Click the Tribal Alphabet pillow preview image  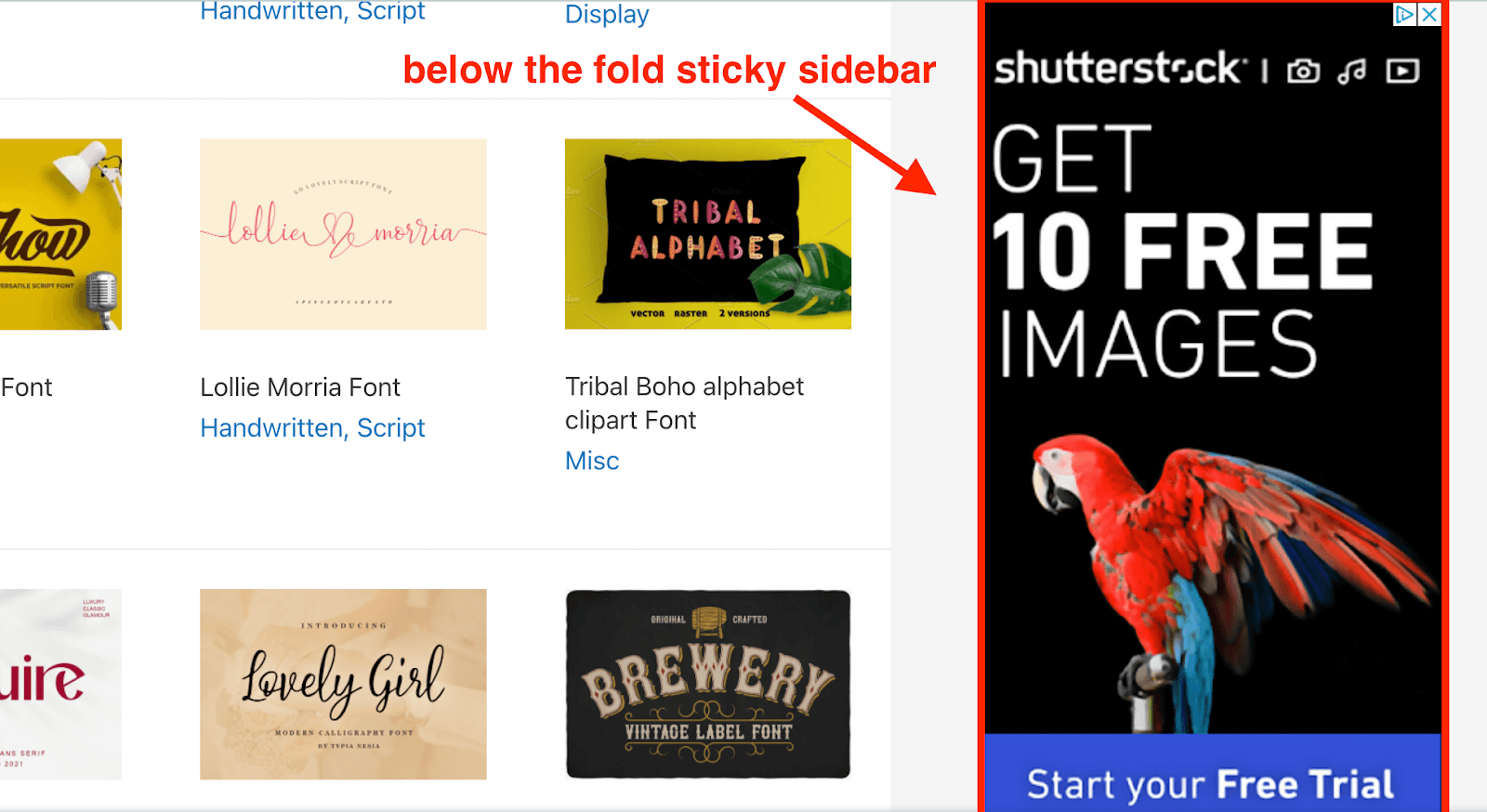[x=707, y=233]
